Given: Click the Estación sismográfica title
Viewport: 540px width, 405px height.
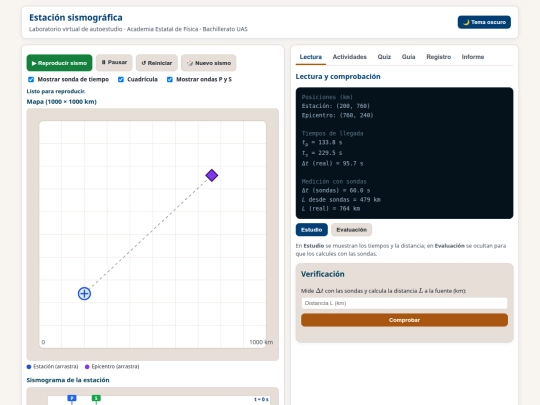Looking at the screenshot, I should click(x=76, y=18).
